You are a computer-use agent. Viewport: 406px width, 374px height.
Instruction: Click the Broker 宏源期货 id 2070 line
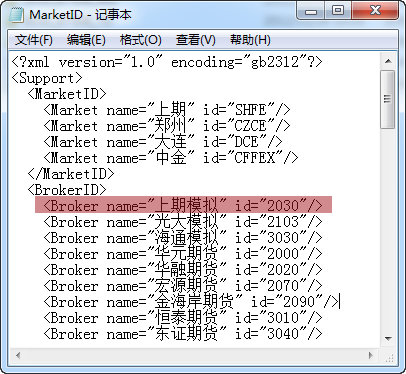[x=183, y=286]
